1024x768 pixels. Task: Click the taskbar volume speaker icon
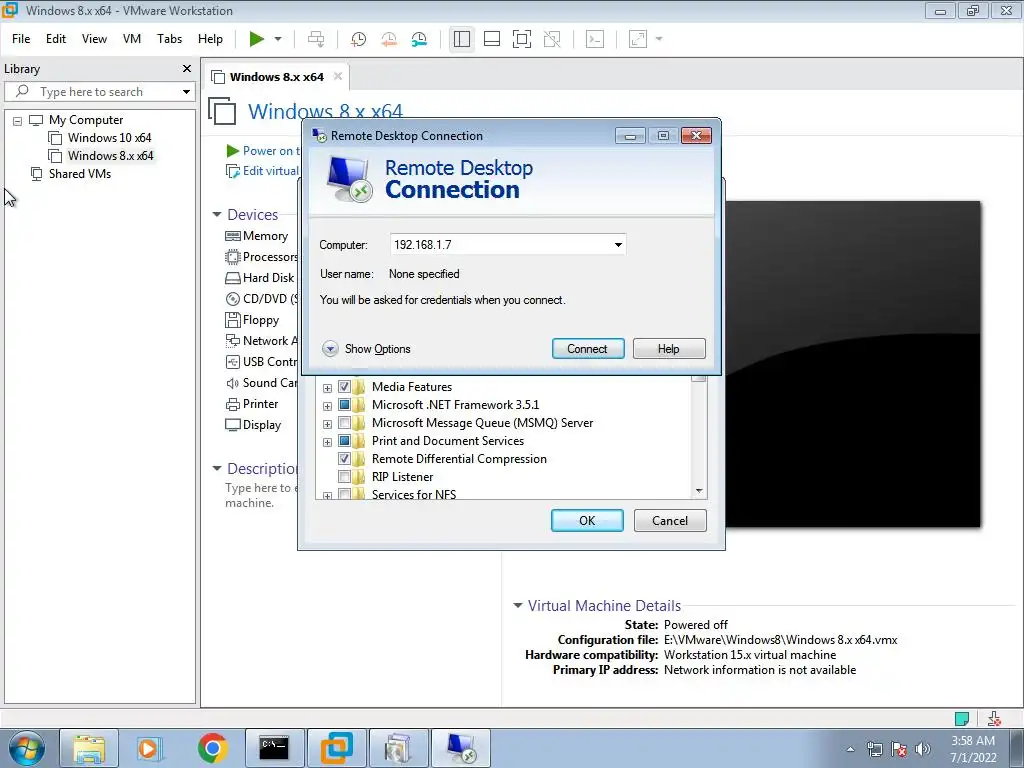click(x=923, y=749)
